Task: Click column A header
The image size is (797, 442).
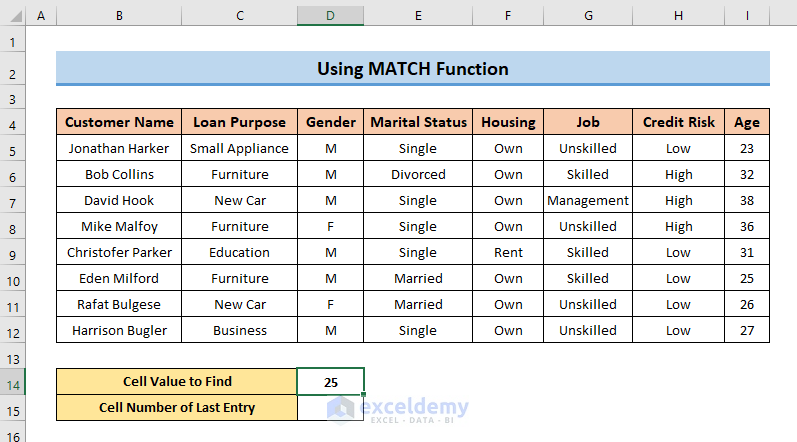Action: [x=41, y=18]
